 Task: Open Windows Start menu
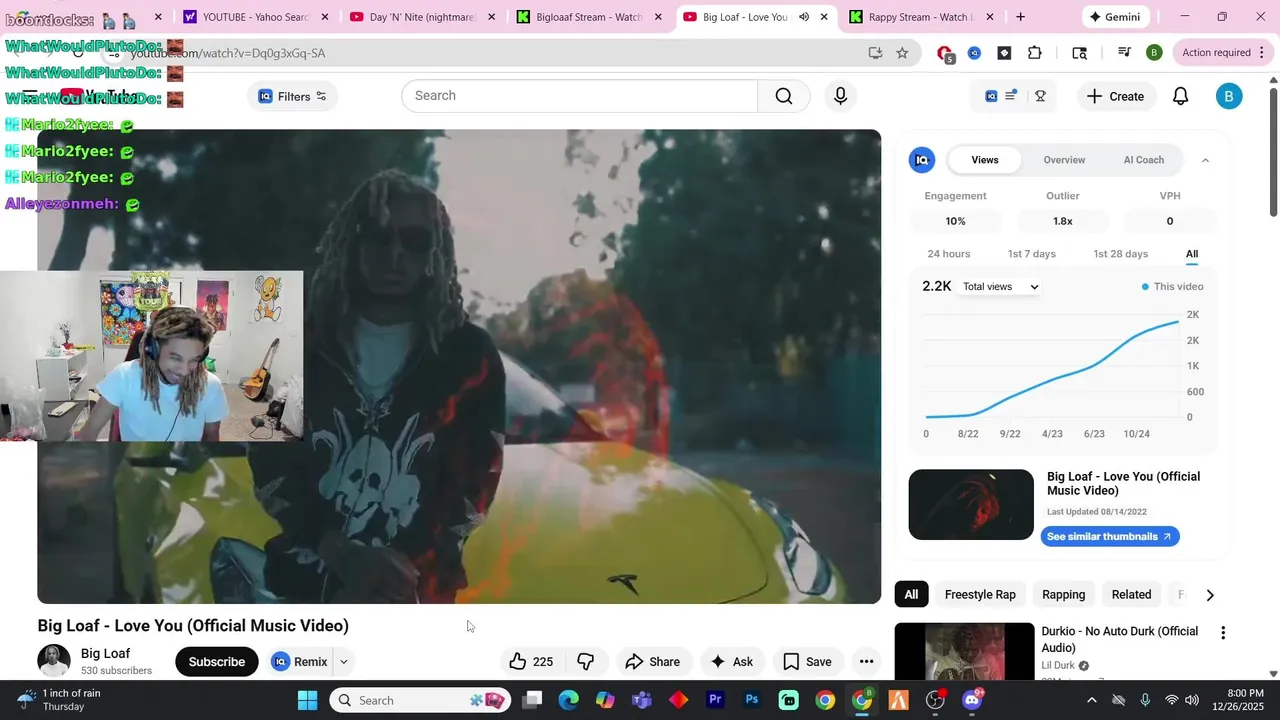(307, 700)
